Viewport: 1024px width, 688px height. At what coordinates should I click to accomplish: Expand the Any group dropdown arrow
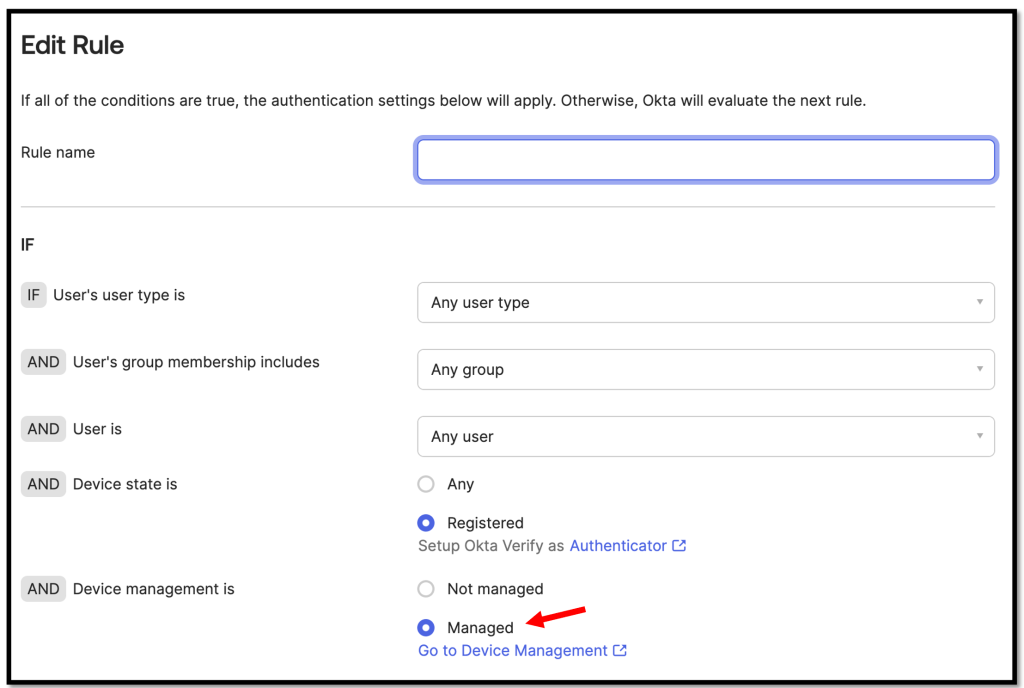tap(979, 369)
